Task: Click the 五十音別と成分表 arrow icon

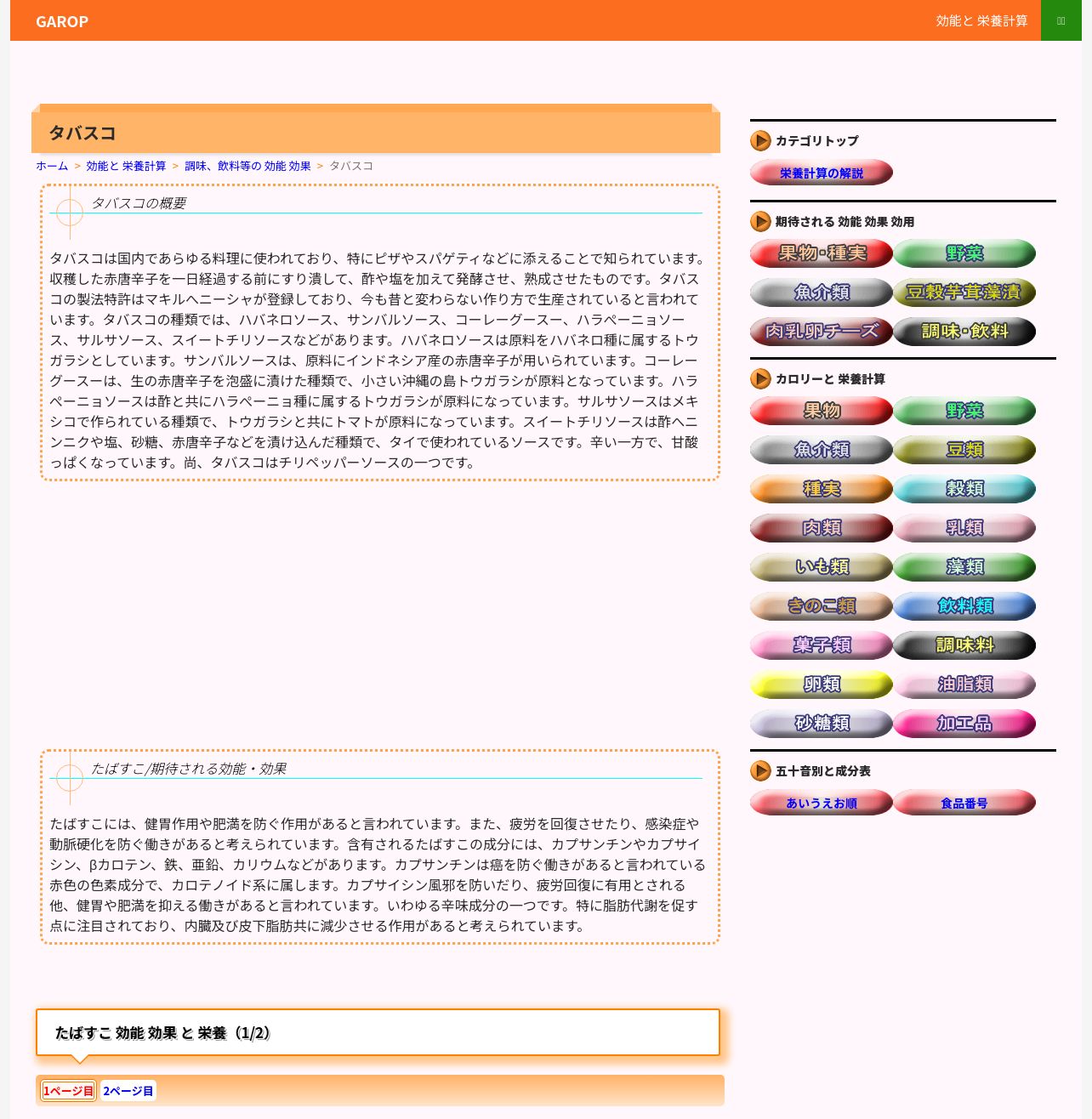Action: (x=760, y=771)
